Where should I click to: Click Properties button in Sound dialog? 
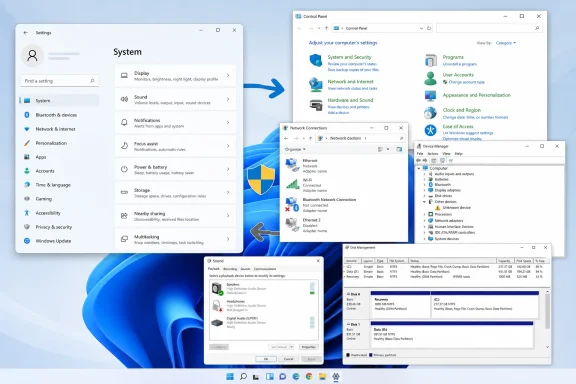tap(309, 347)
